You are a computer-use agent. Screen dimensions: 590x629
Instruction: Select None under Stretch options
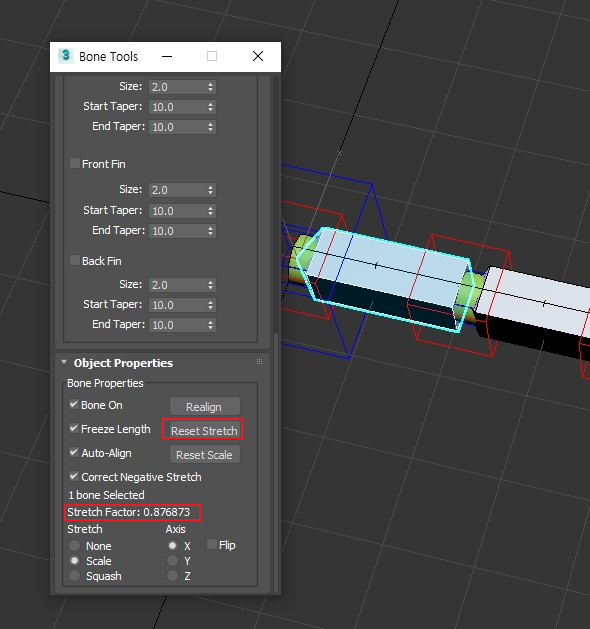(x=74, y=546)
